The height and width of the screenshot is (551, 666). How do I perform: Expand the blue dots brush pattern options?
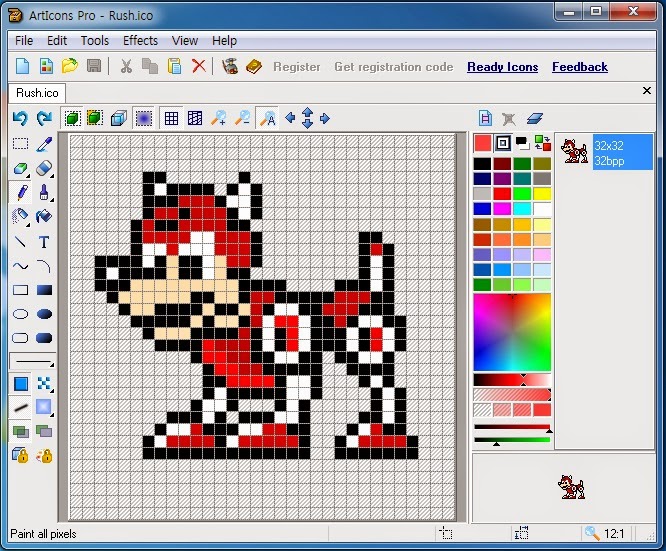click(52, 390)
